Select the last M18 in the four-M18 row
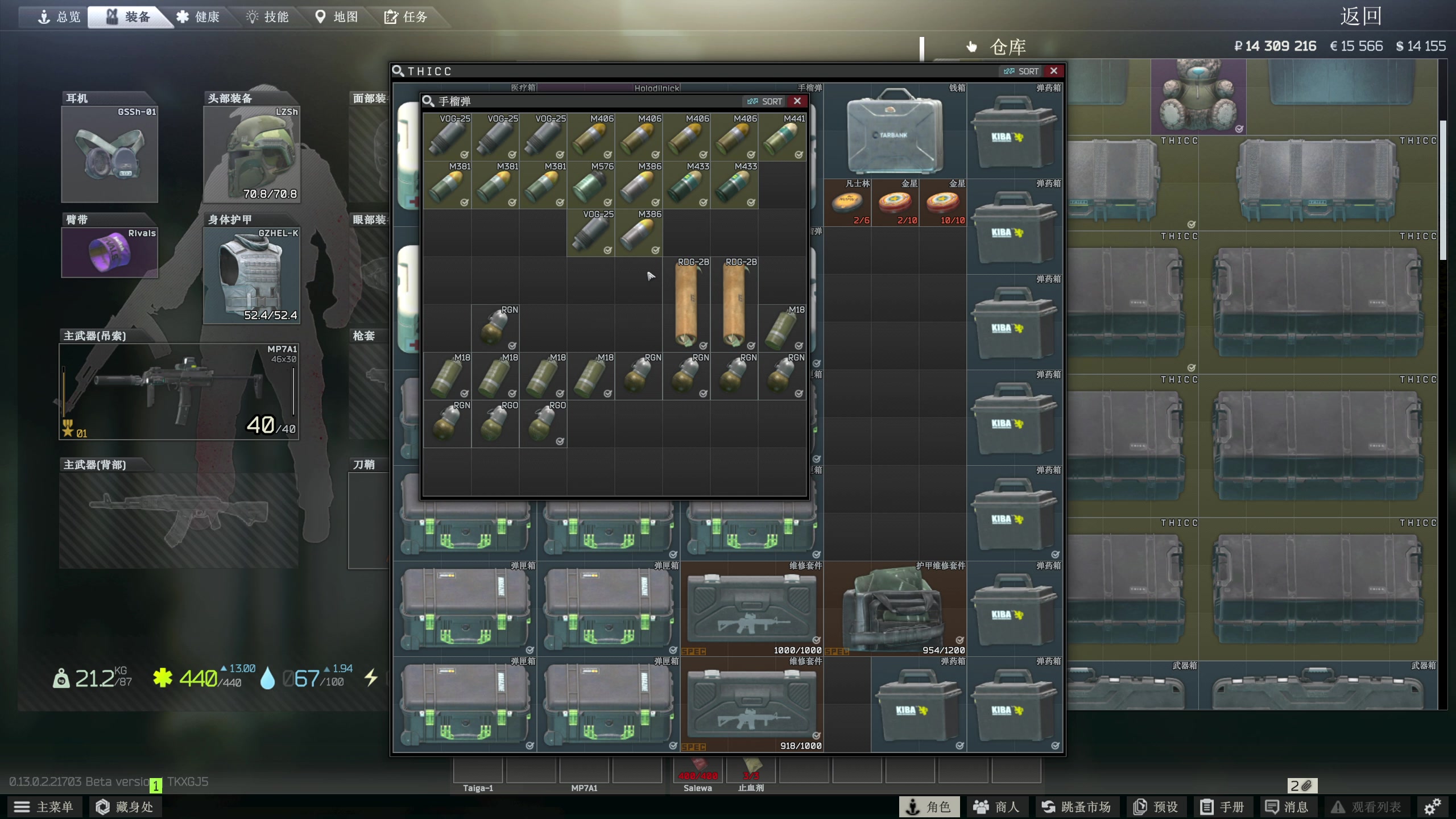Image resolution: width=1456 pixels, height=819 pixels. click(x=591, y=376)
